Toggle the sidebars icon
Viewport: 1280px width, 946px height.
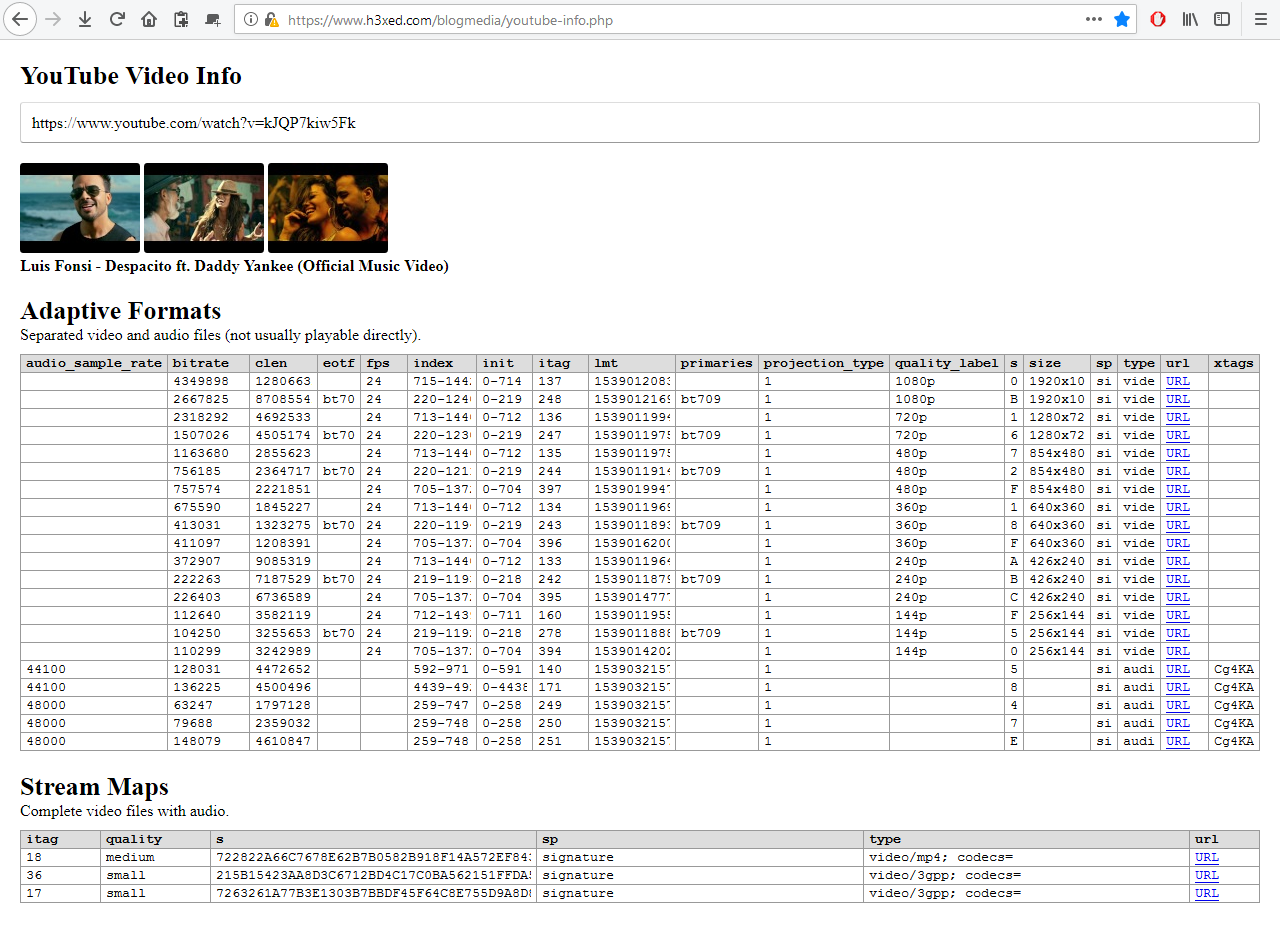point(1222,19)
